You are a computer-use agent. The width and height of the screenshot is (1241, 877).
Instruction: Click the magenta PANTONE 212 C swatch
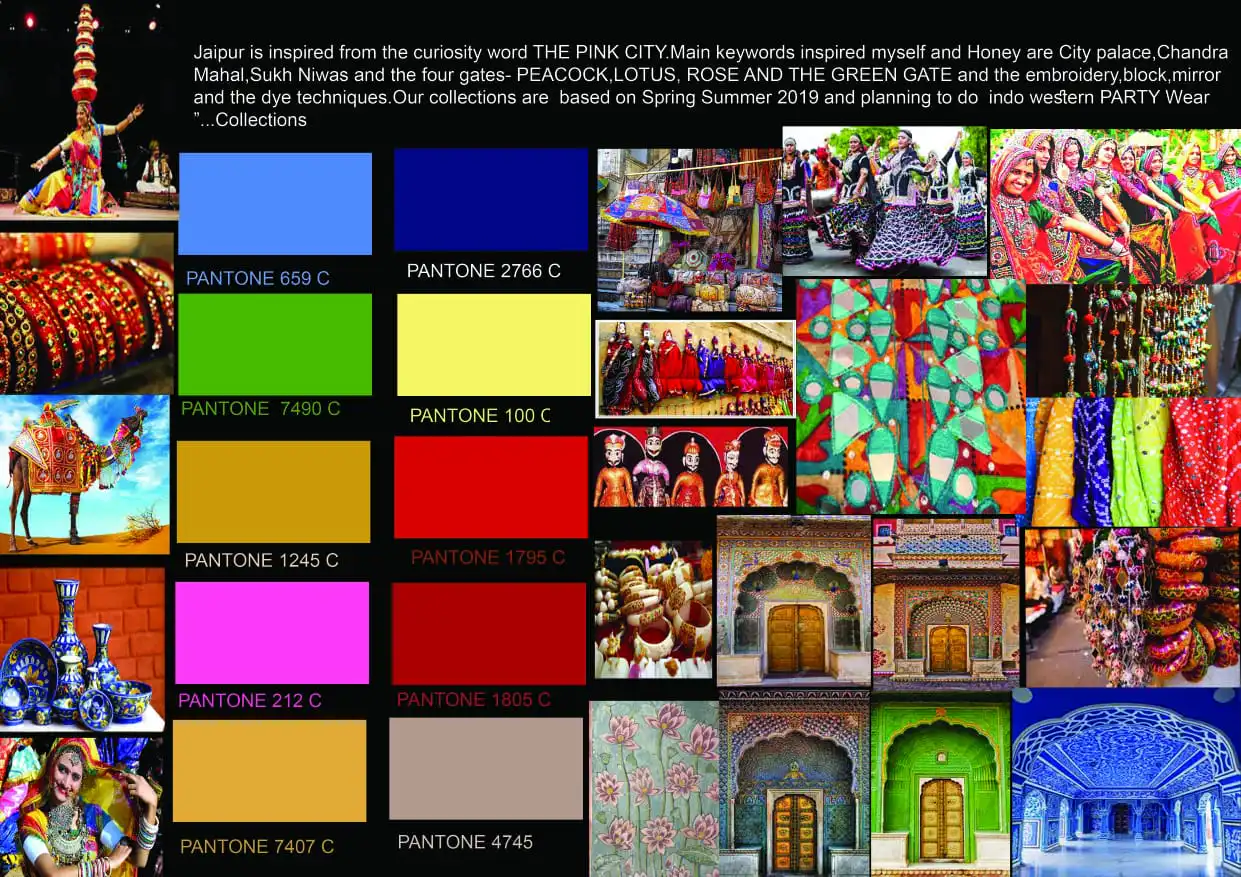[x=272, y=633]
